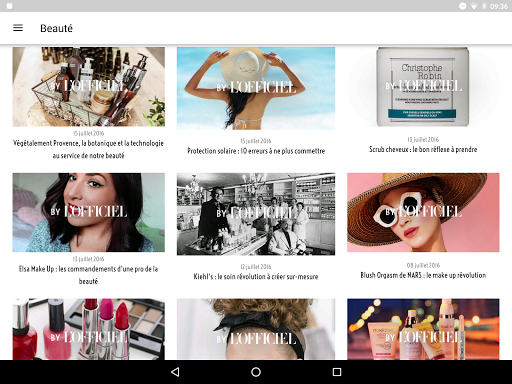The image size is (512, 384).
Task: Open the lipsticks and nail polish image
Action: [x=89, y=329]
